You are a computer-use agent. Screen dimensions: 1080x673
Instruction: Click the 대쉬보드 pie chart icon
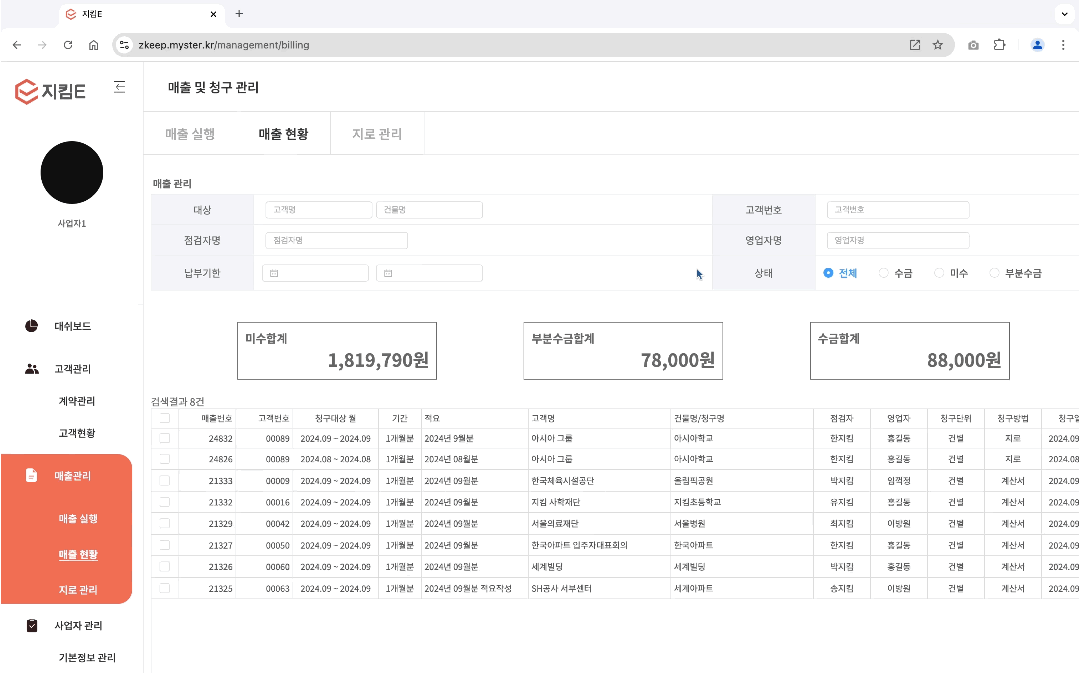(32, 326)
